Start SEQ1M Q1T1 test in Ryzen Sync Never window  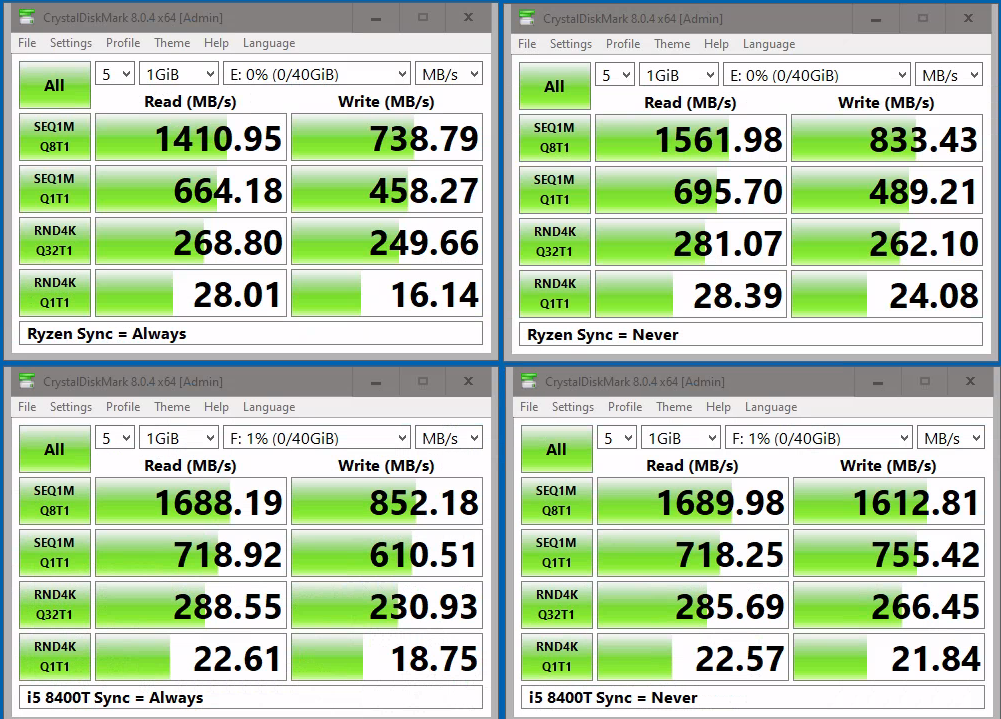555,190
